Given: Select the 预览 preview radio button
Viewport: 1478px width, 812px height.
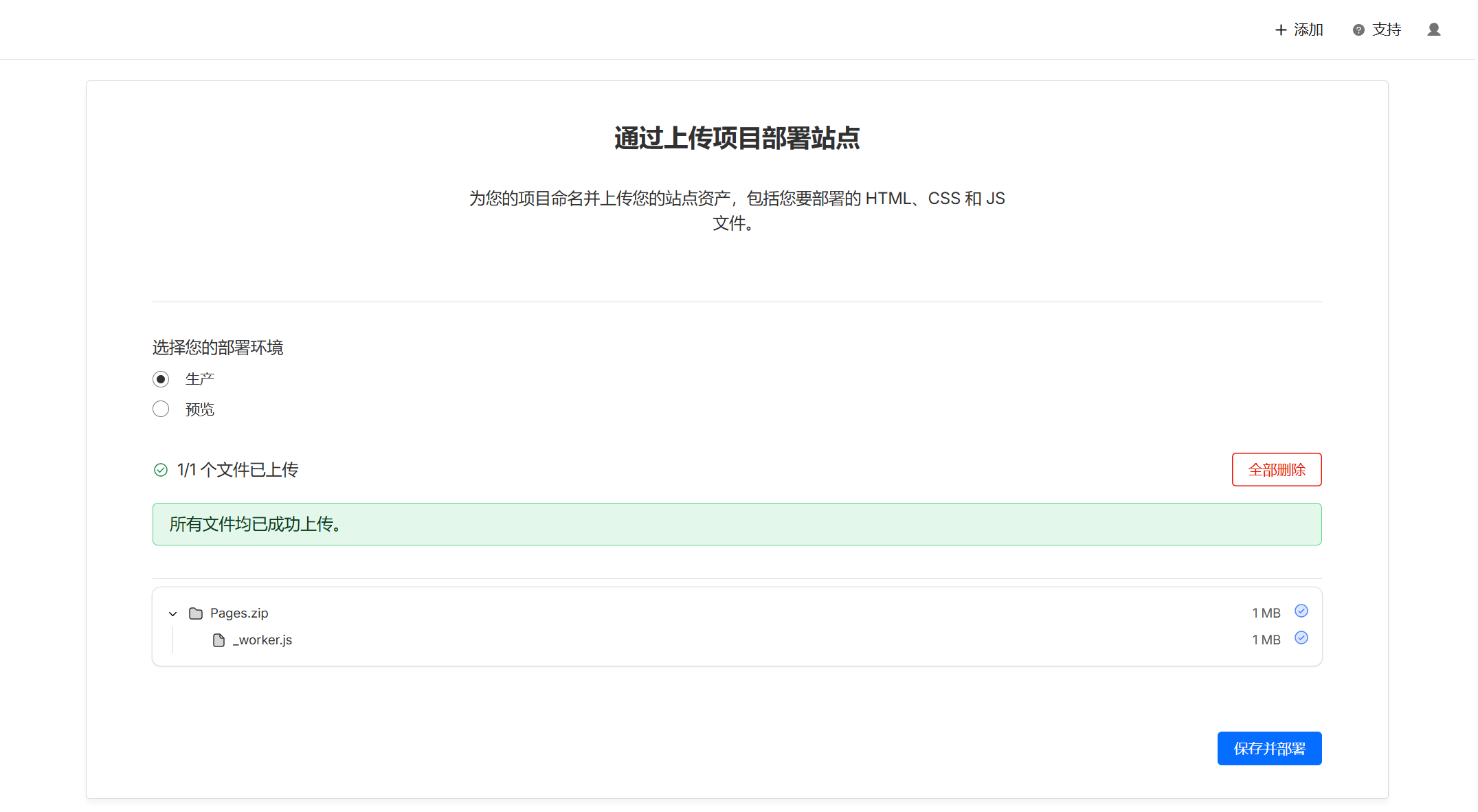Looking at the screenshot, I should click(x=161, y=409).
